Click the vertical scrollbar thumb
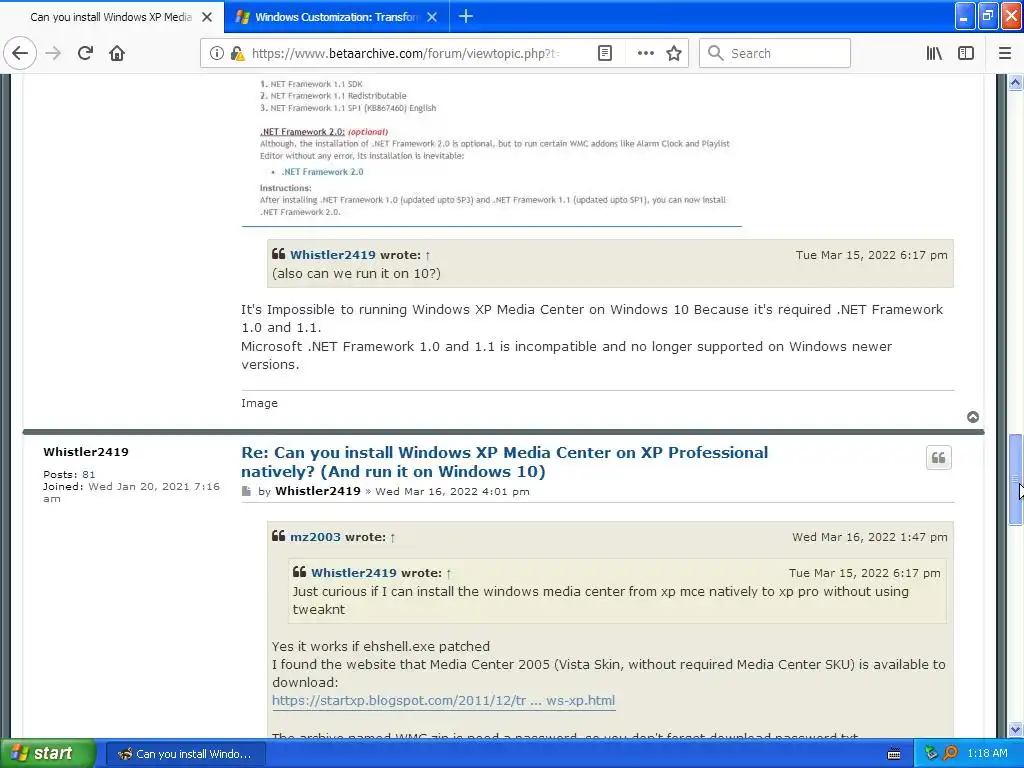Viewport: 1024px width, 768px height. [1015, 479]
